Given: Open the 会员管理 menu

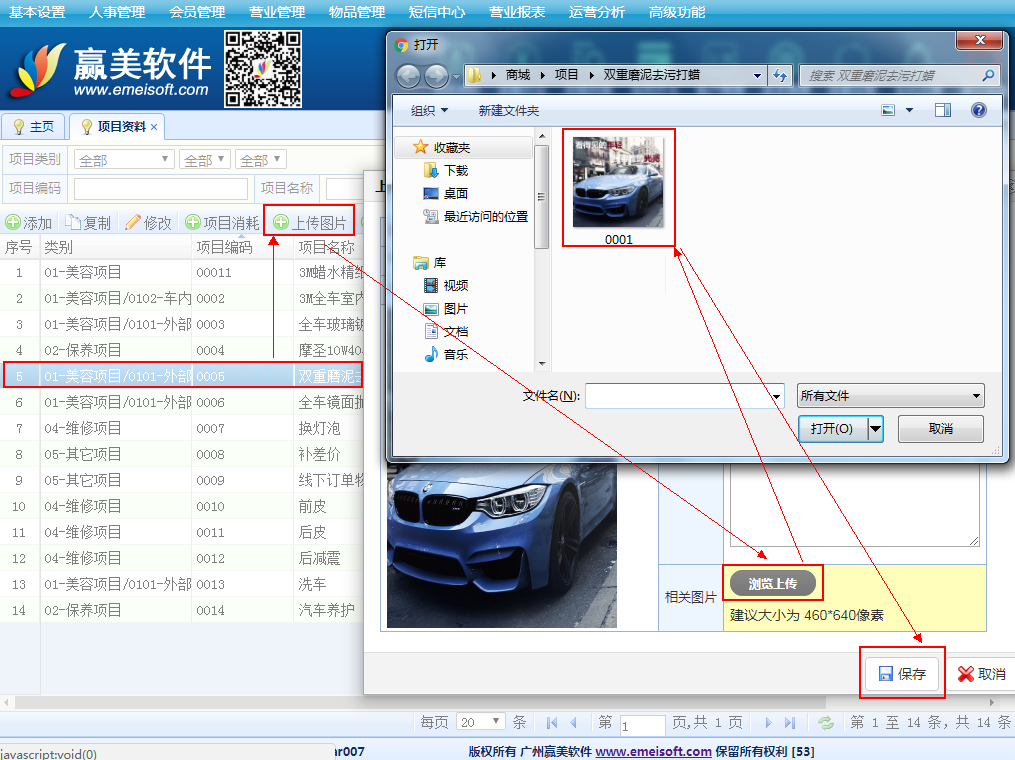Looking at the screenshot, I should point(197,12).
